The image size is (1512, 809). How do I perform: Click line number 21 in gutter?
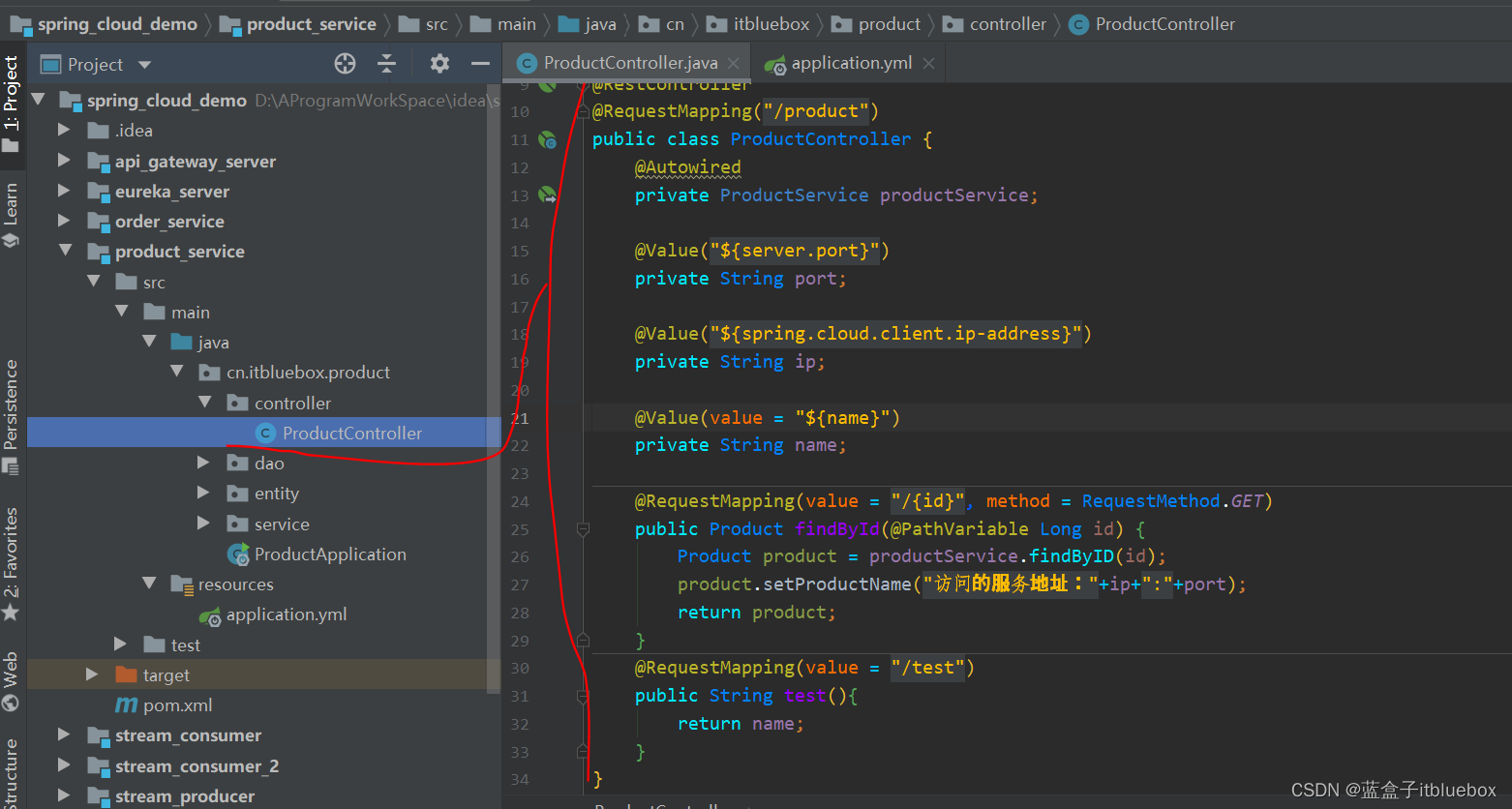pyautogui.click(x=520, y=418)
